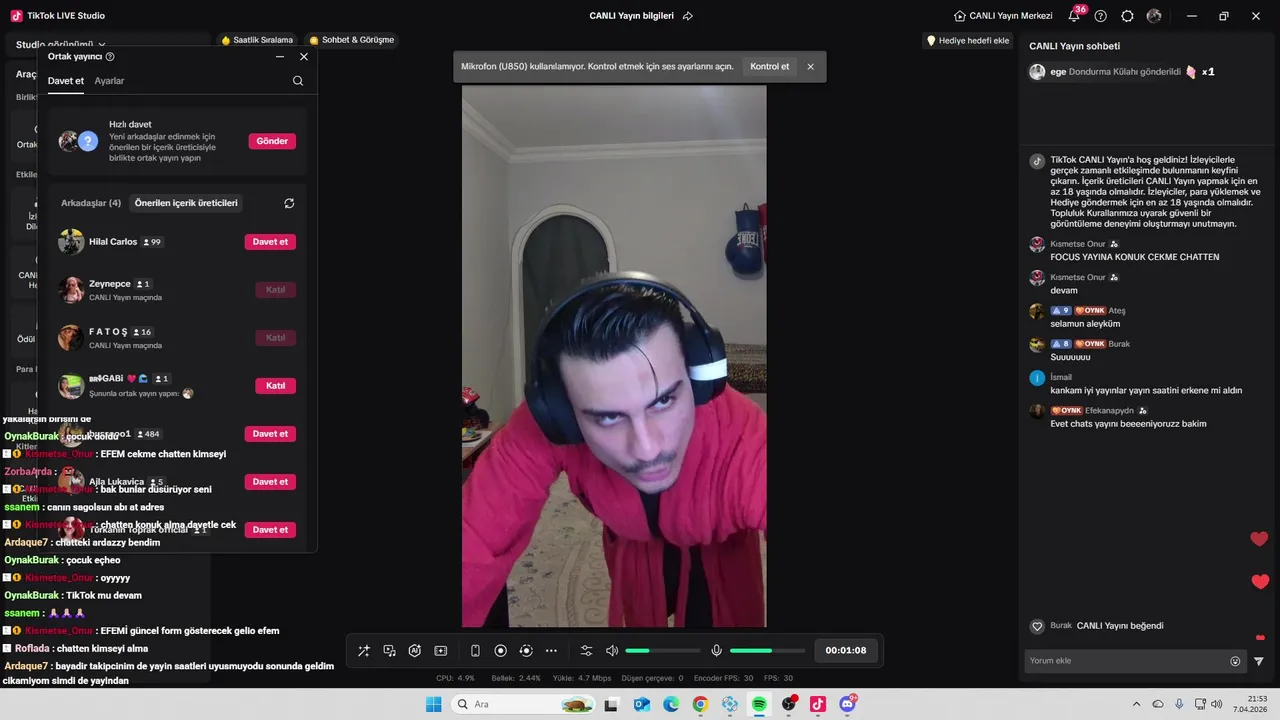
Task: Click the 00:01:08 live timer button
Action: click(846, 650)
